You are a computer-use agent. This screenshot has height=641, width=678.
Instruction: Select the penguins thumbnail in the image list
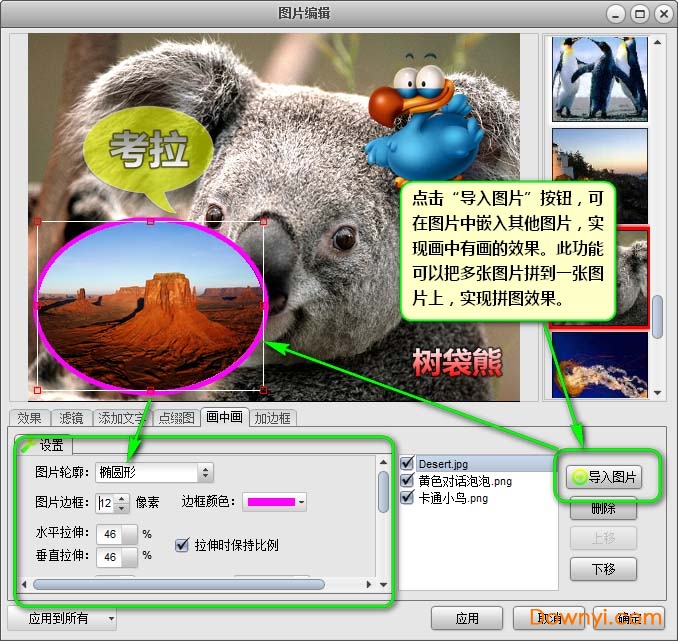tap(599, 78)
